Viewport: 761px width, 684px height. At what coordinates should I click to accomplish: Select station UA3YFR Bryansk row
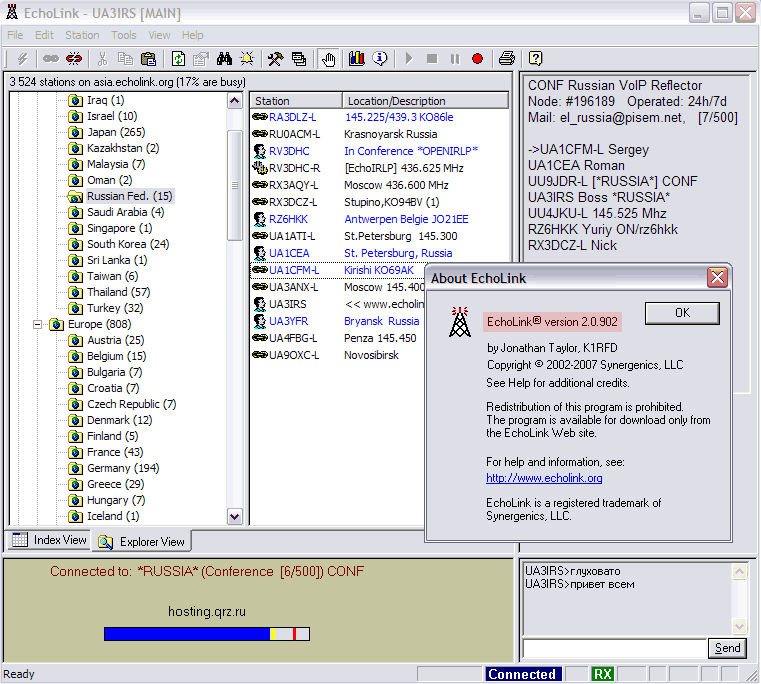(x=338, y=321)
